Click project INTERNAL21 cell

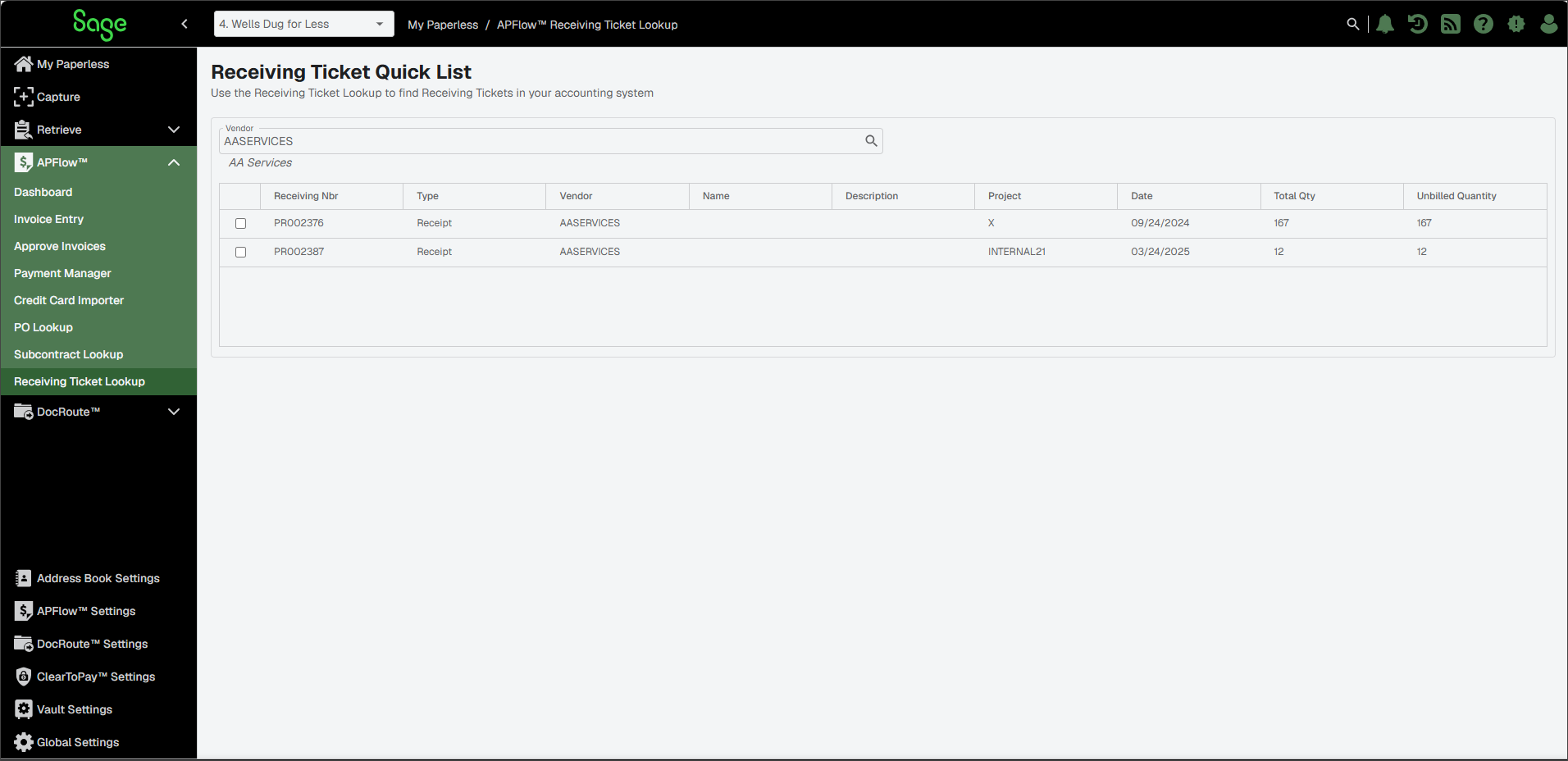pyautogui.click(x=1017, y=252)
